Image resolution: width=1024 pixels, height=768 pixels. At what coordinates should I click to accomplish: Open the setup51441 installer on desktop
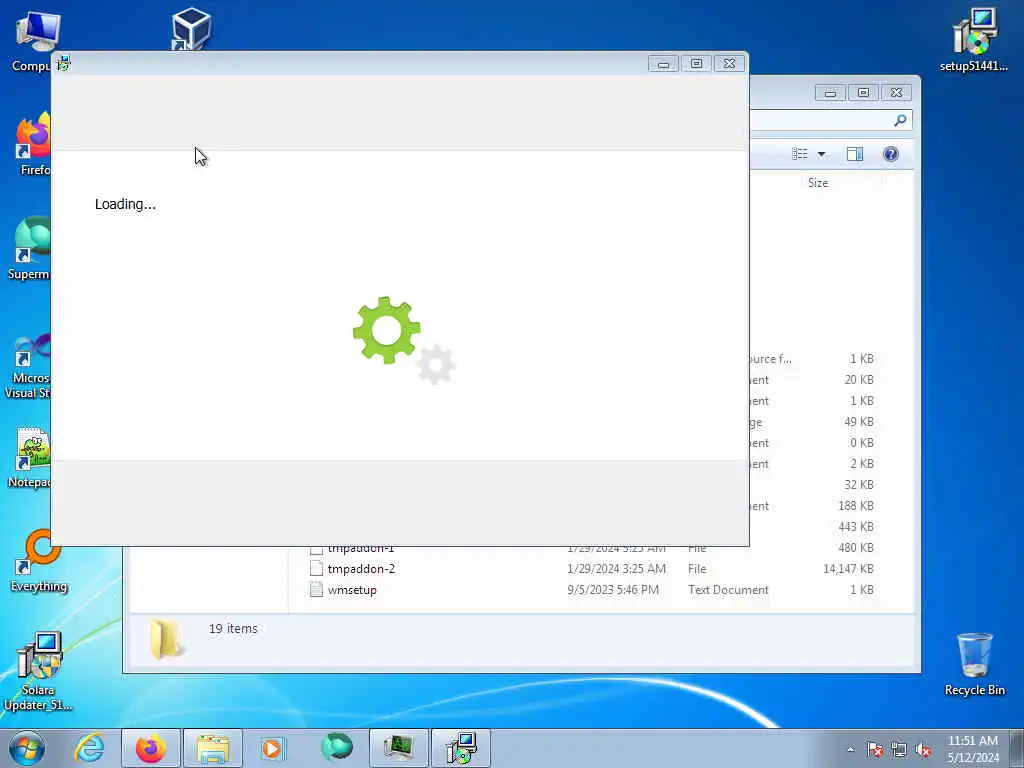(973, 40)
